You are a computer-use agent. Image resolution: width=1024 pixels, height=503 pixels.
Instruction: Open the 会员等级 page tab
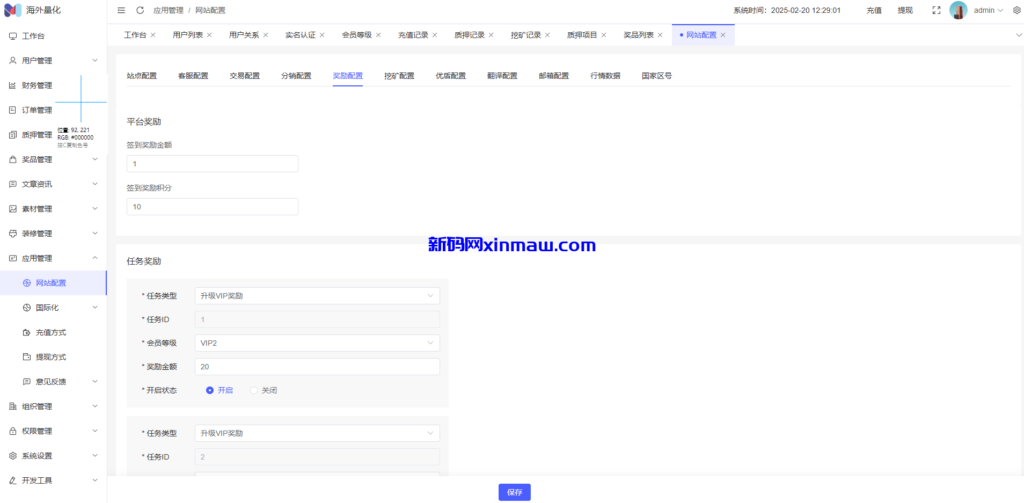pos(357,35)
